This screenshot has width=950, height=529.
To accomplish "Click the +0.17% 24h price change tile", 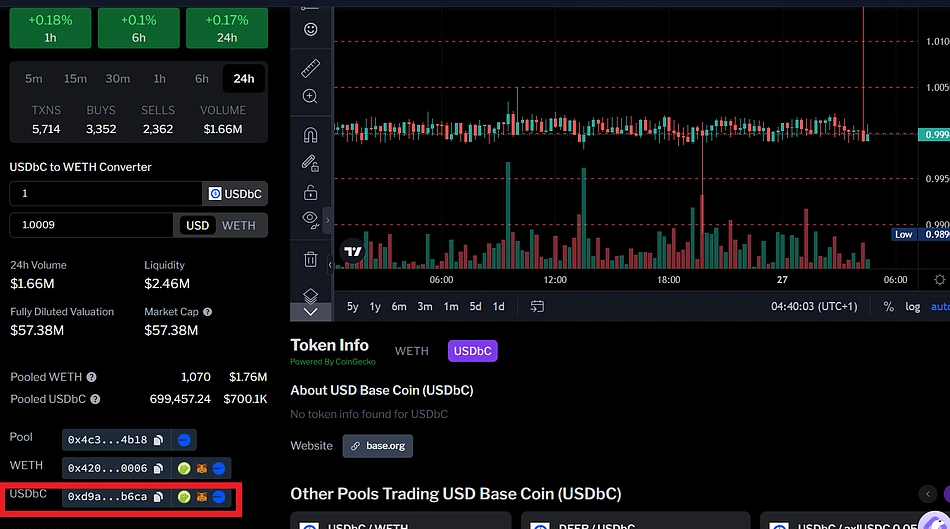I will (x=227, y=28).
